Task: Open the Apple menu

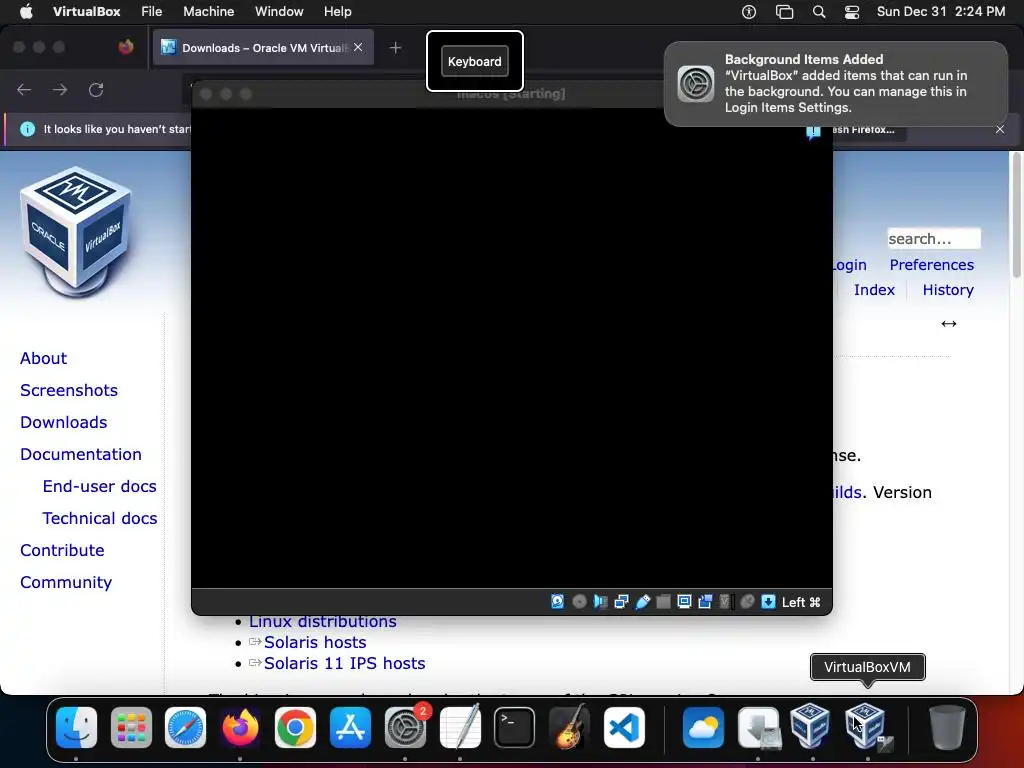Action: click(26, 11)
